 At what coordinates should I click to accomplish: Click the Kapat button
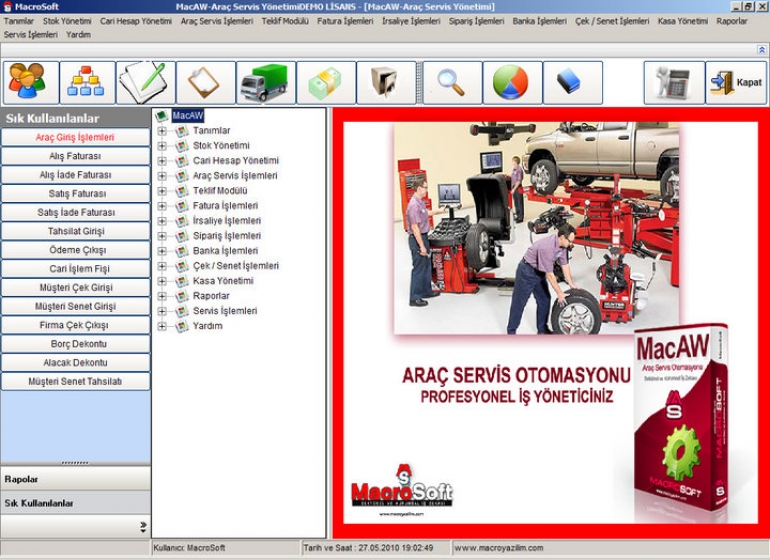click(736, 82)
